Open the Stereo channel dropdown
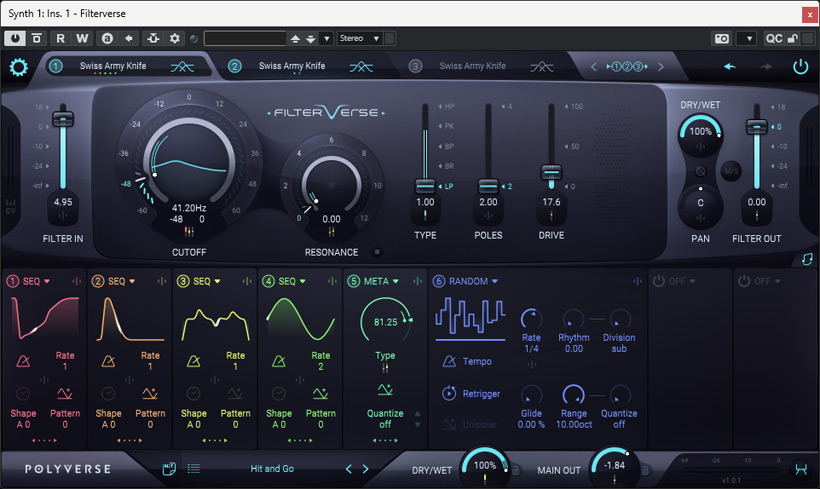820x489 pixels. pyautogui.click(x=360, y=38)
